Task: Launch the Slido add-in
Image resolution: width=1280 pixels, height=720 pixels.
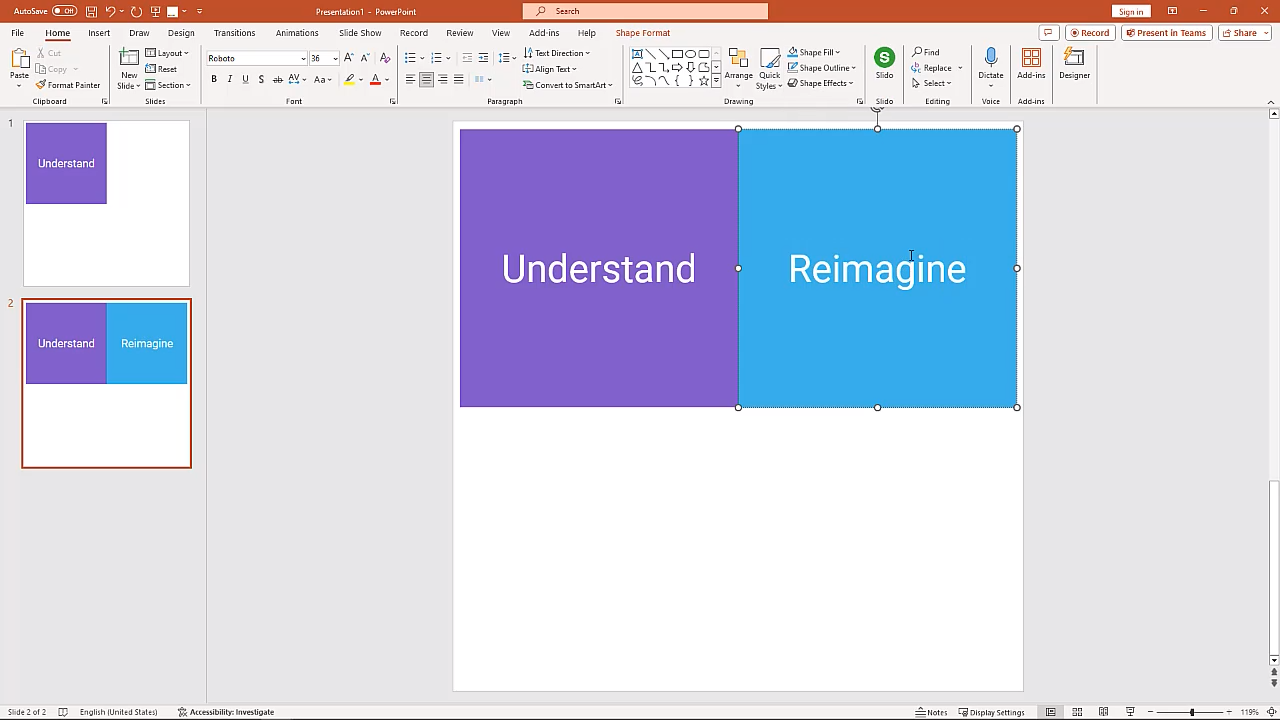Action: tap(884, 63)
